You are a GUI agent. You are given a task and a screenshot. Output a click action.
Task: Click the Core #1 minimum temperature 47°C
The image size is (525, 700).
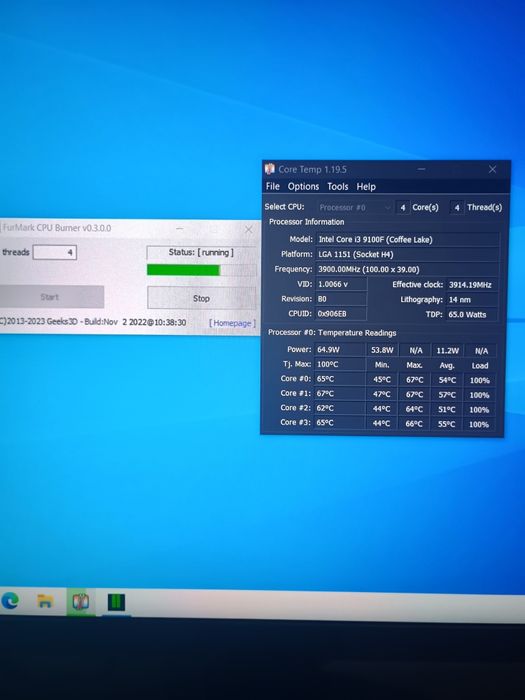tap(382, 394)
